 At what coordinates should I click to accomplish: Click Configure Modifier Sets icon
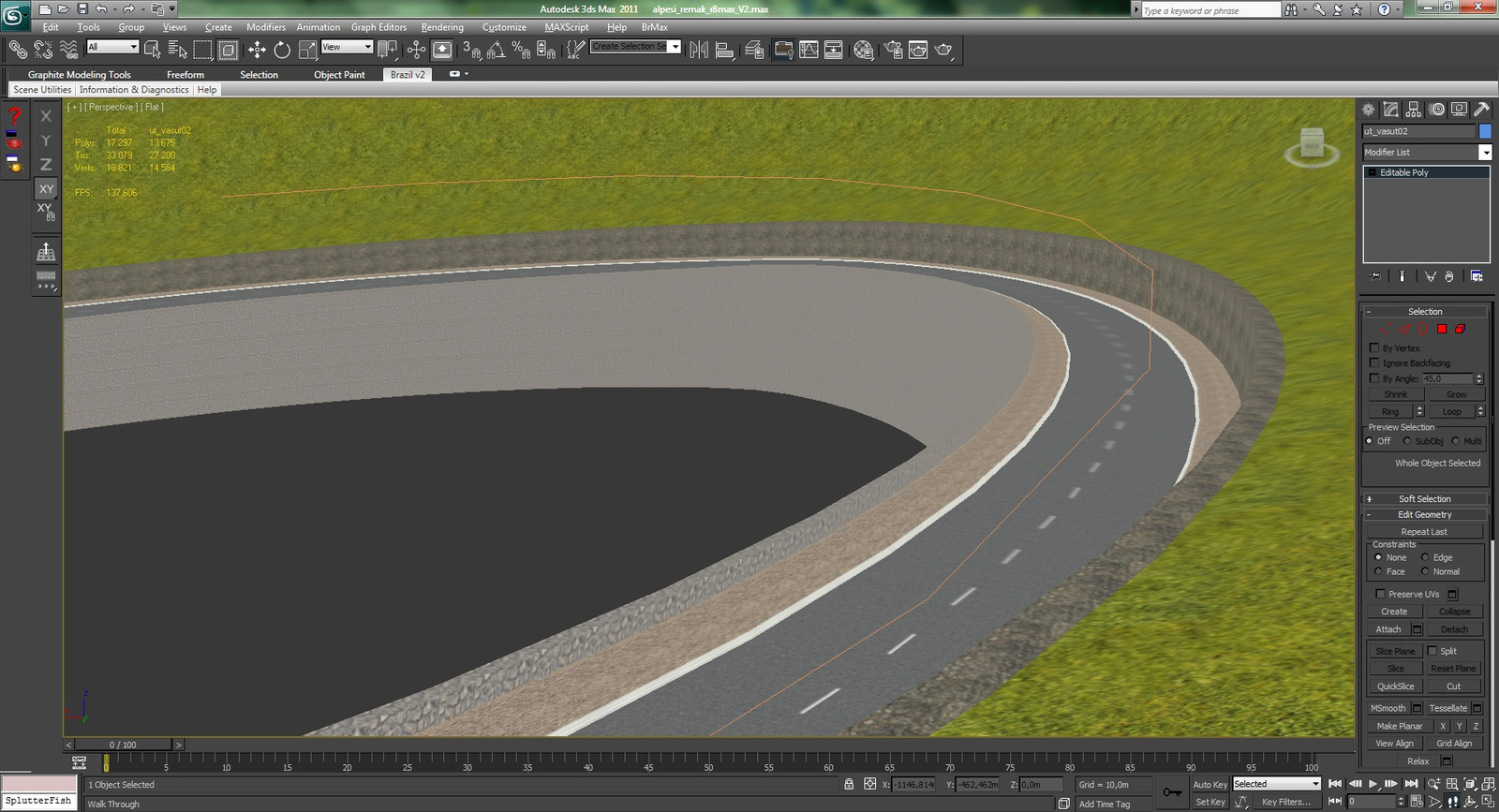point(1477,276)
